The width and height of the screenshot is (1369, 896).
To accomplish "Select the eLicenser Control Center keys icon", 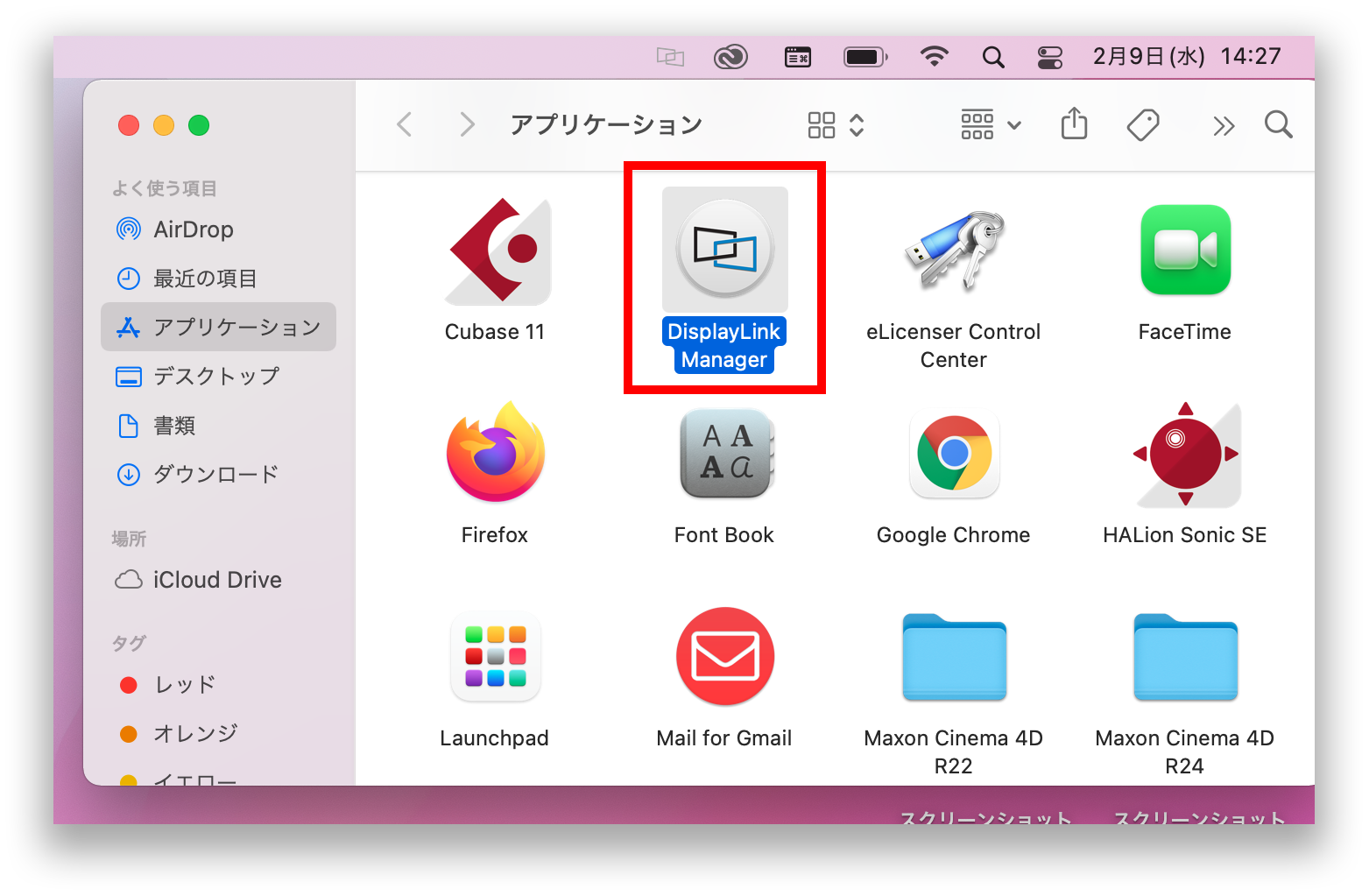I will (955, 250).
